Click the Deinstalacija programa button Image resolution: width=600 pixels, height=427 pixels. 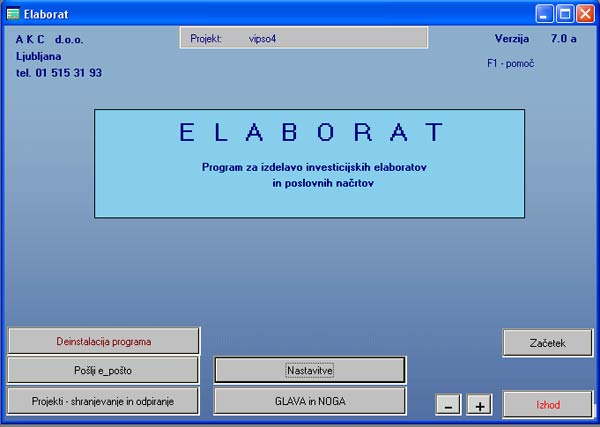tap(104, 341)
